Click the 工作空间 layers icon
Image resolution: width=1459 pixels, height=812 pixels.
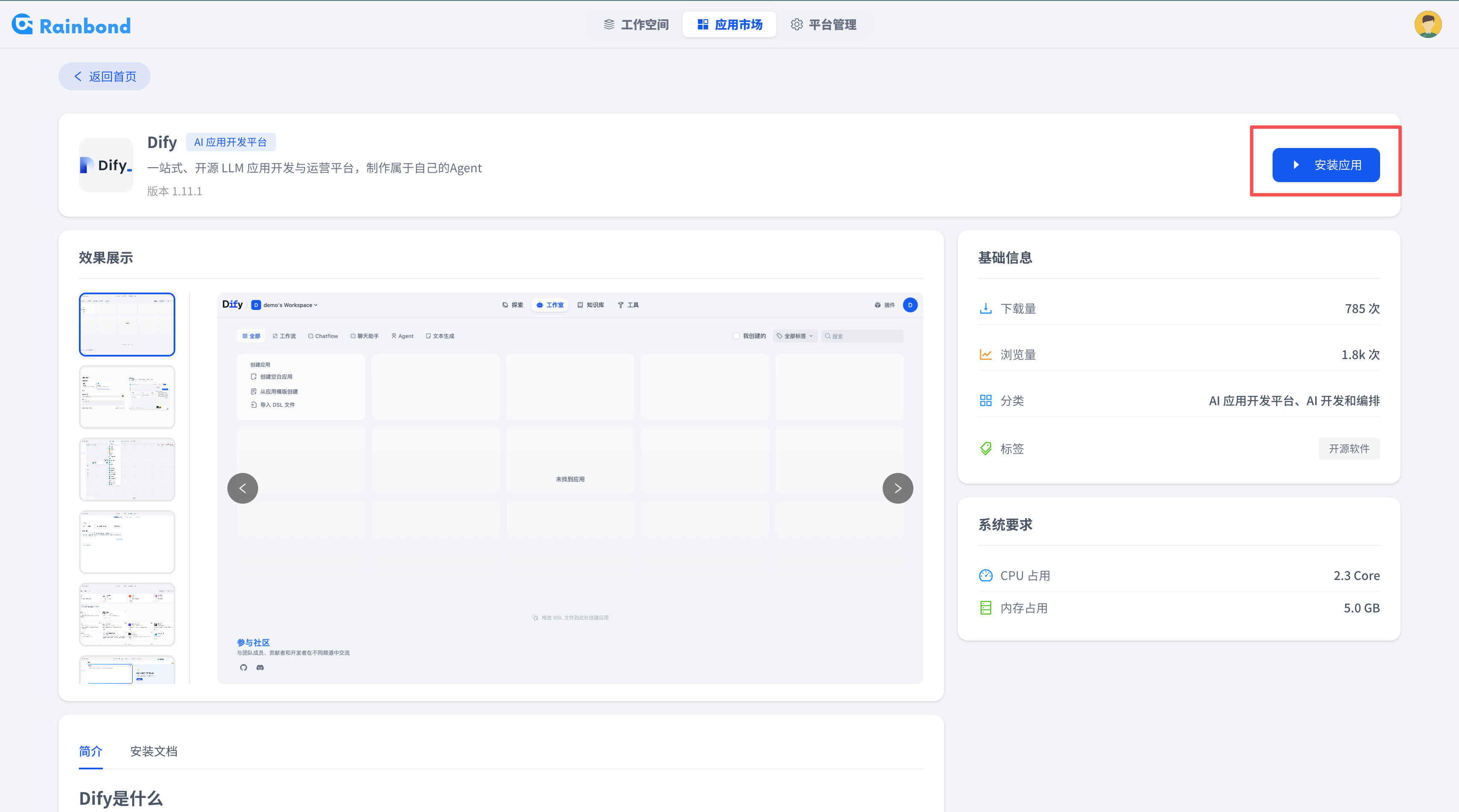609,24
